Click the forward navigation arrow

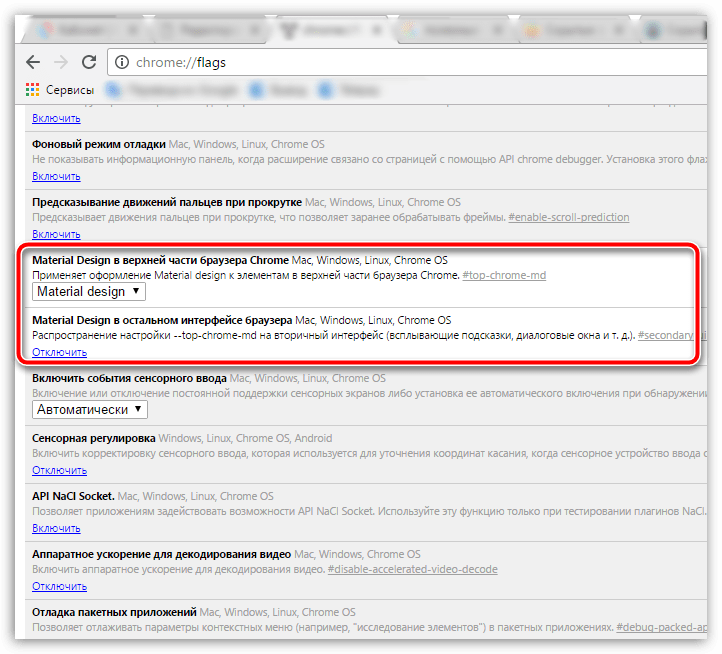(61, 62)
